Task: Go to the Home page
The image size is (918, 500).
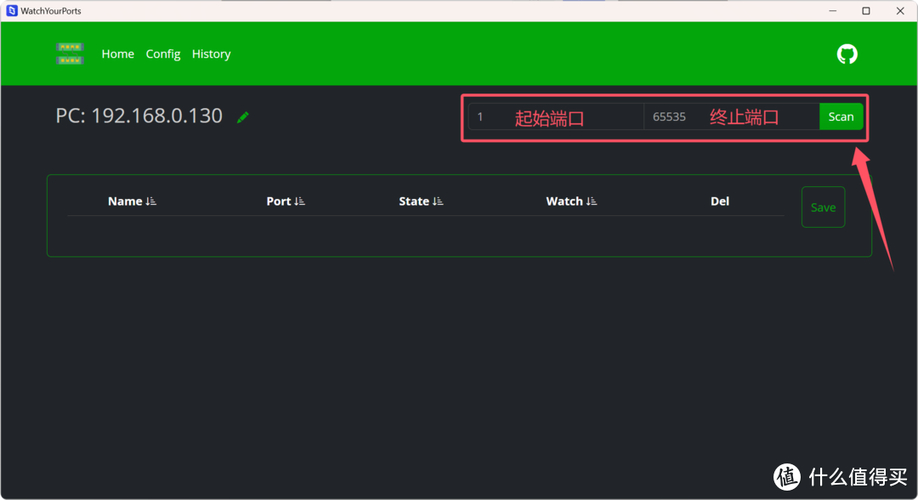Action: (x=118, y=54)
